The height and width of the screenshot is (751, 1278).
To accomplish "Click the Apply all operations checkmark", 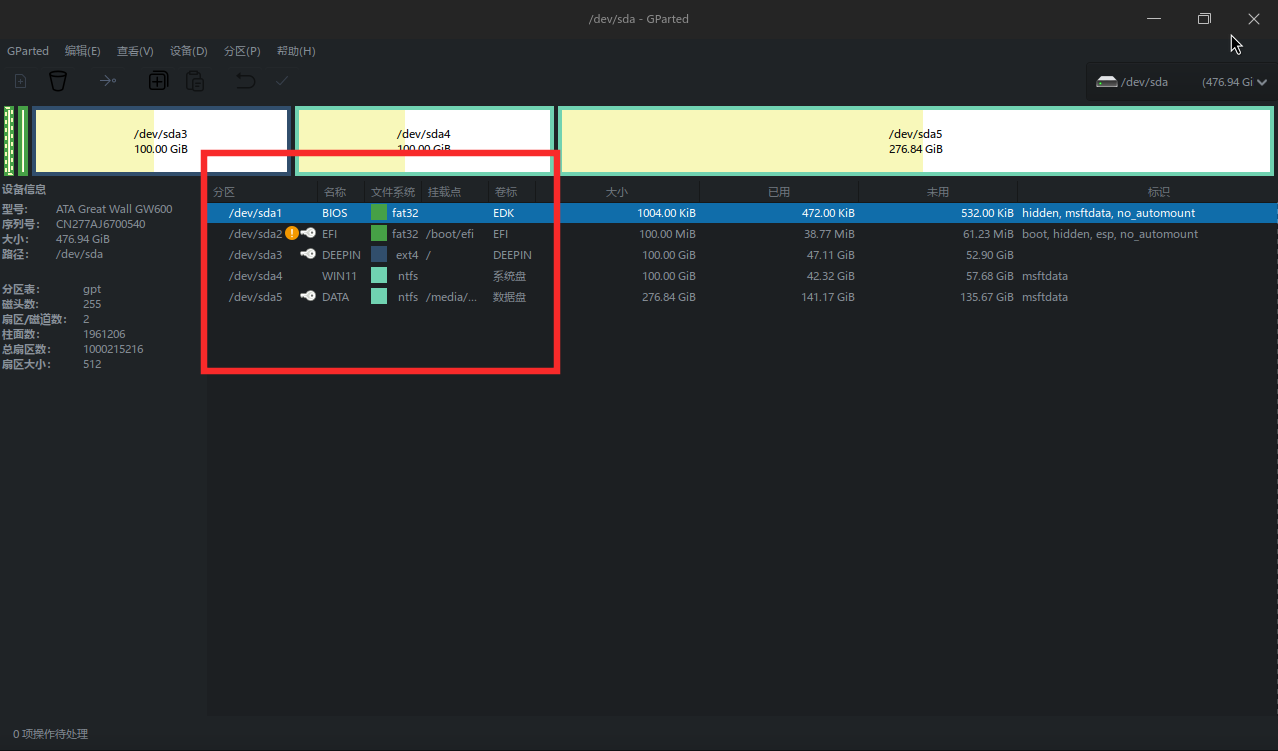I will [x=282, y=81].
